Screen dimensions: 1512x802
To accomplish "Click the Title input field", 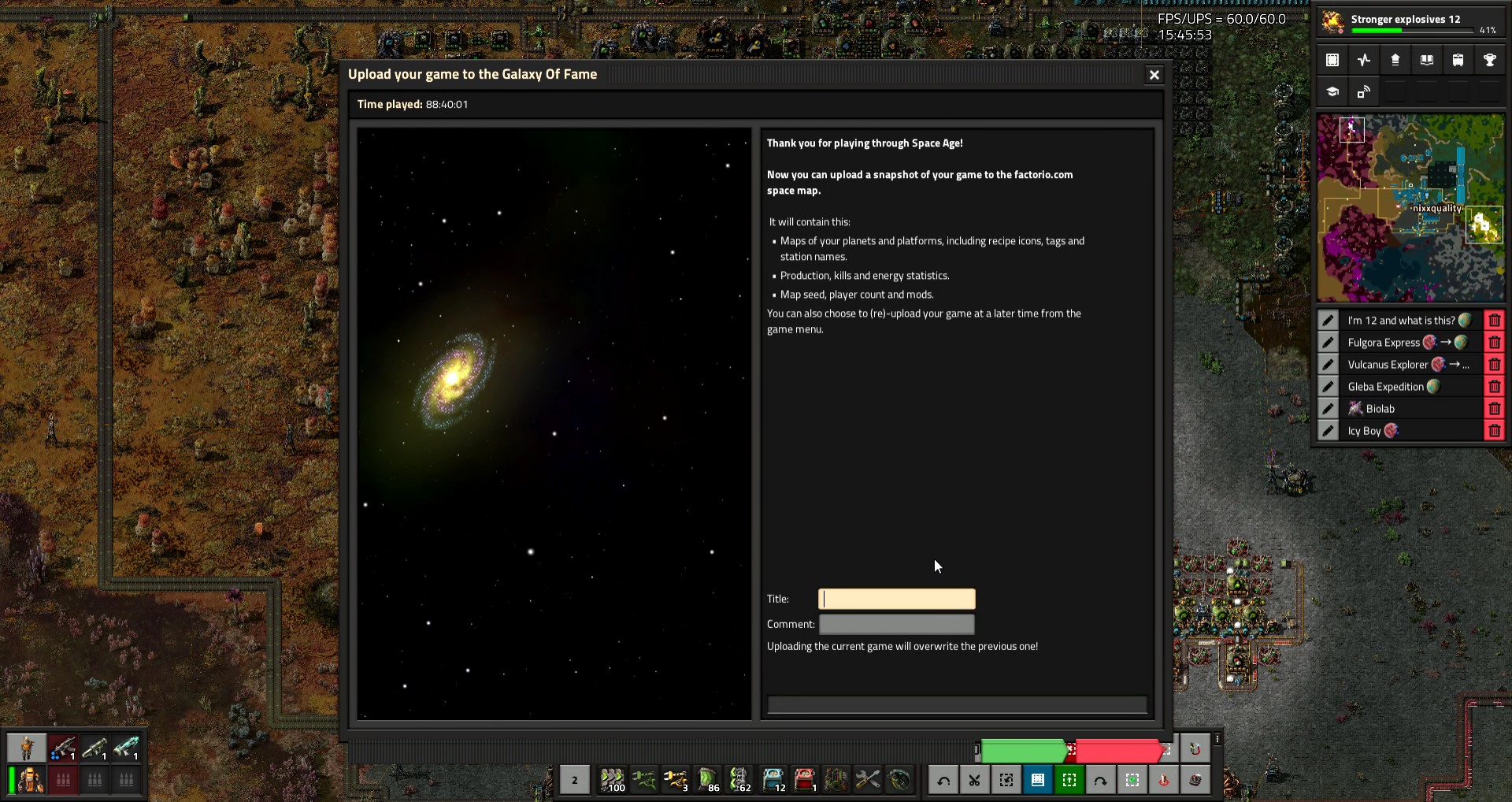I will pyautogui.click(x=897, y=599).
